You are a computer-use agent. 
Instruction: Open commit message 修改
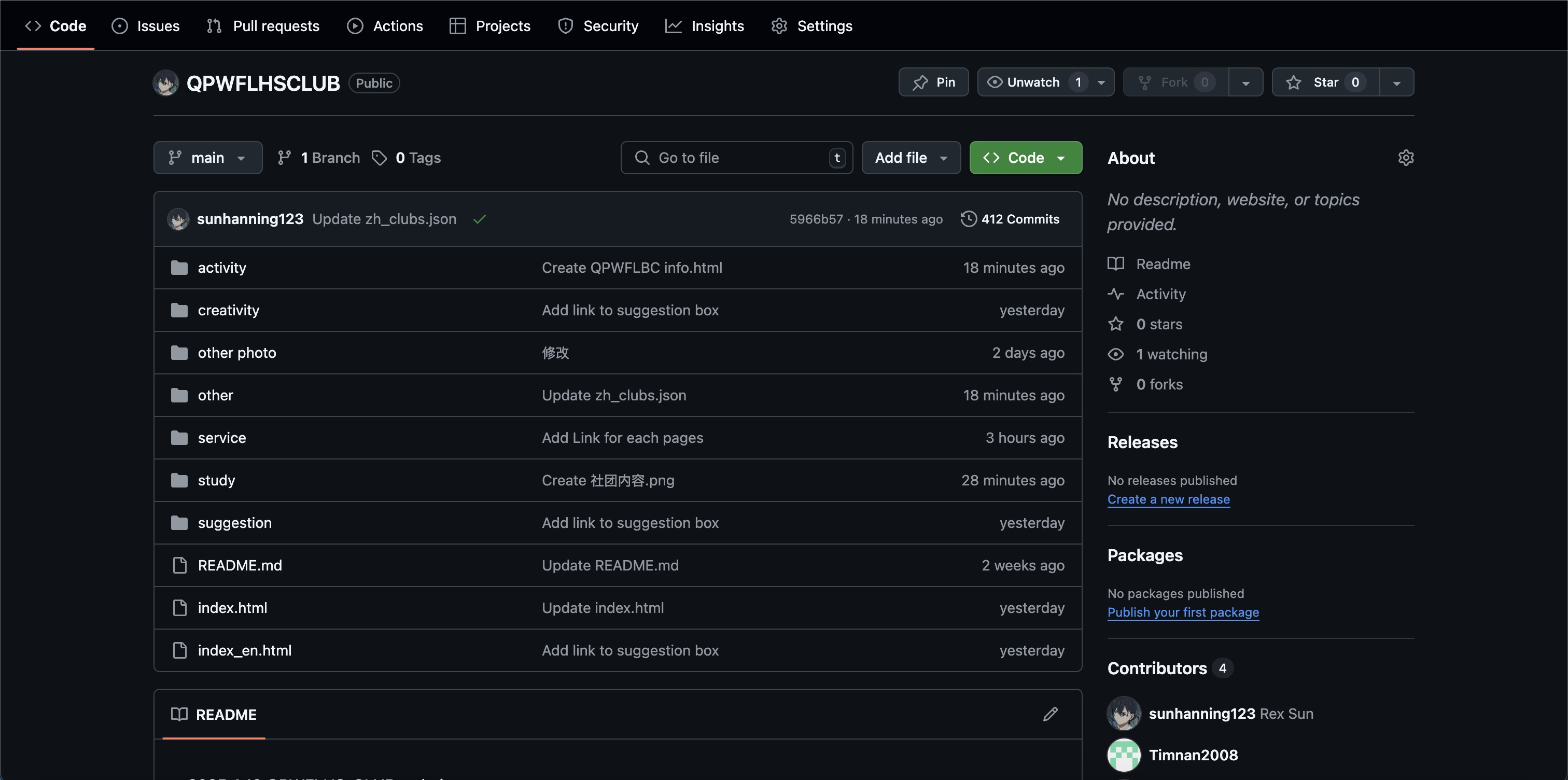555,353
